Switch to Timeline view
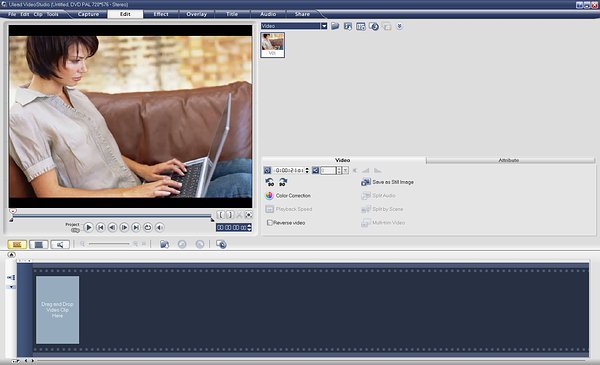The width and height of the screenshot is (600, 365). [39, 244]
